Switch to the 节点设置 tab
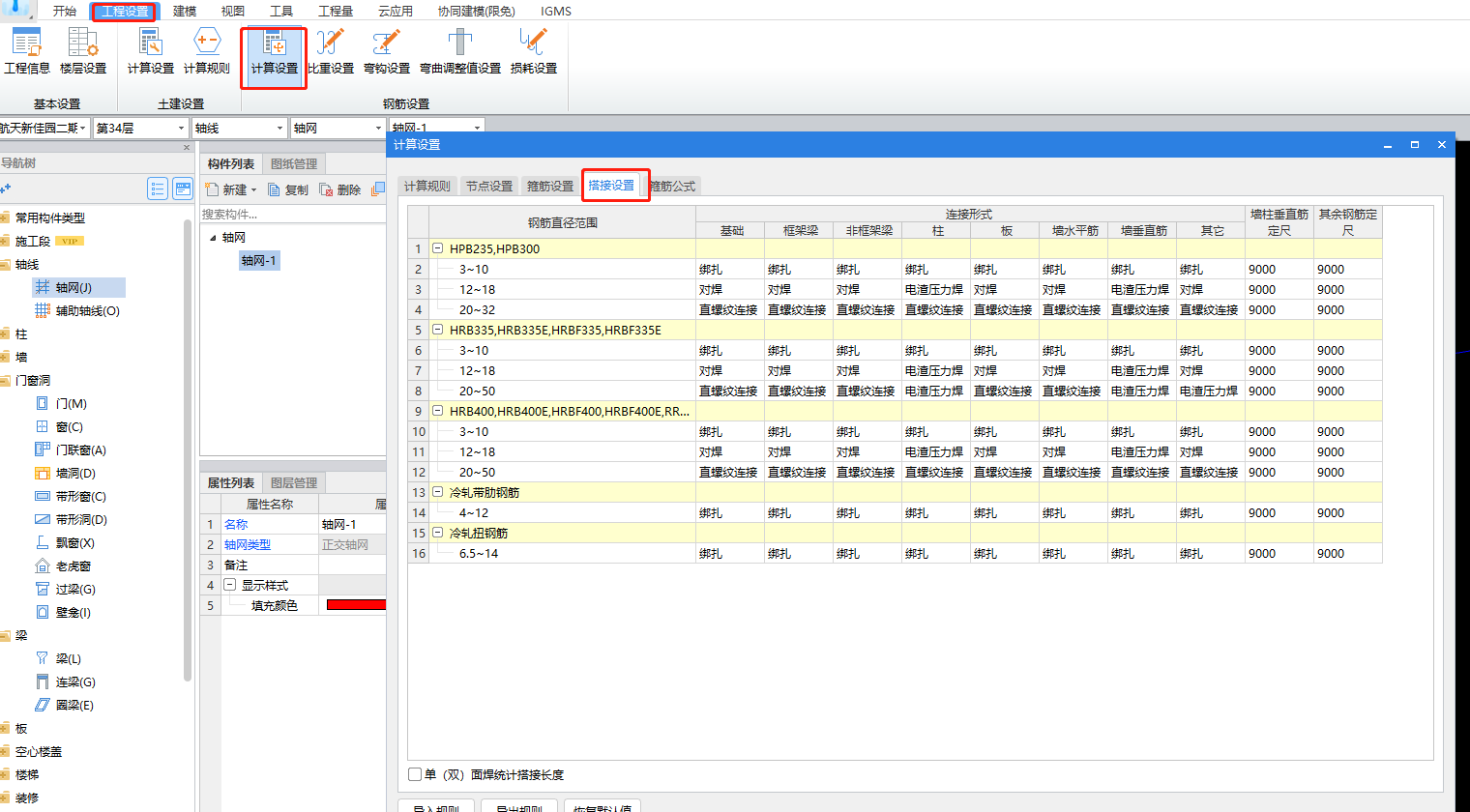 (x=489, y=186)
